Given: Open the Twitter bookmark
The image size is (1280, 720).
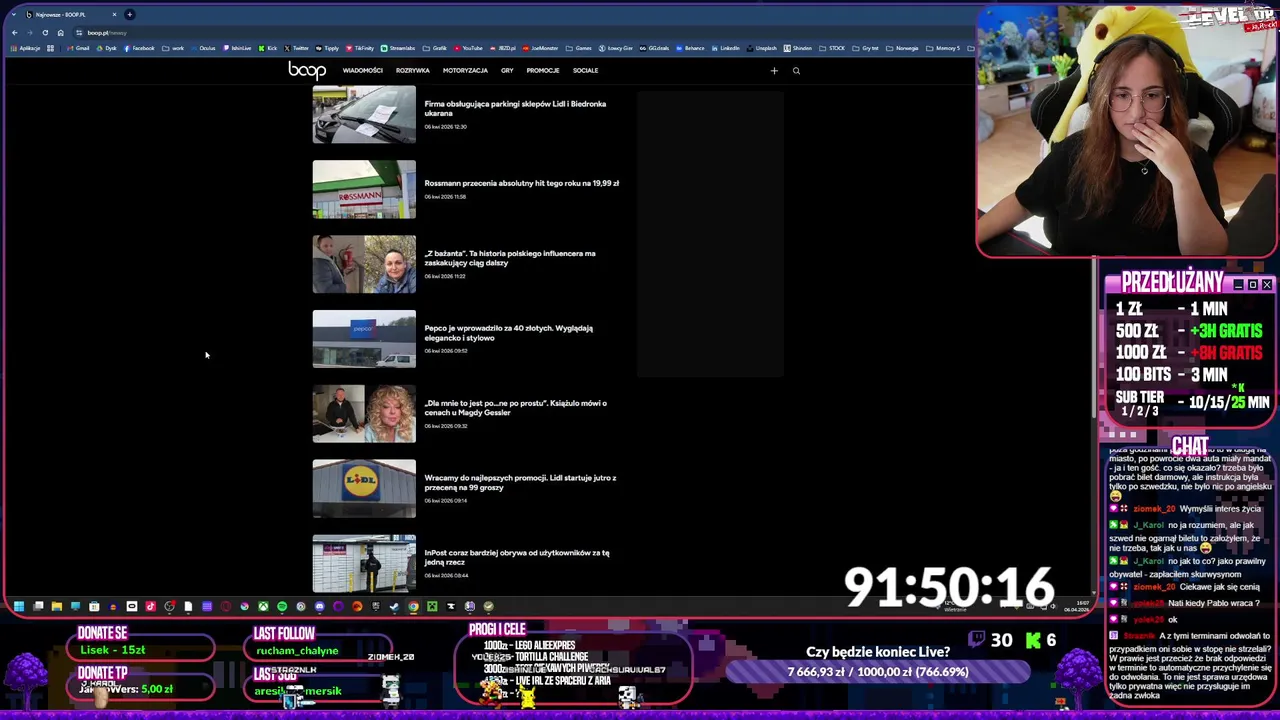Looking at the screenshot, I should (296, 48).
